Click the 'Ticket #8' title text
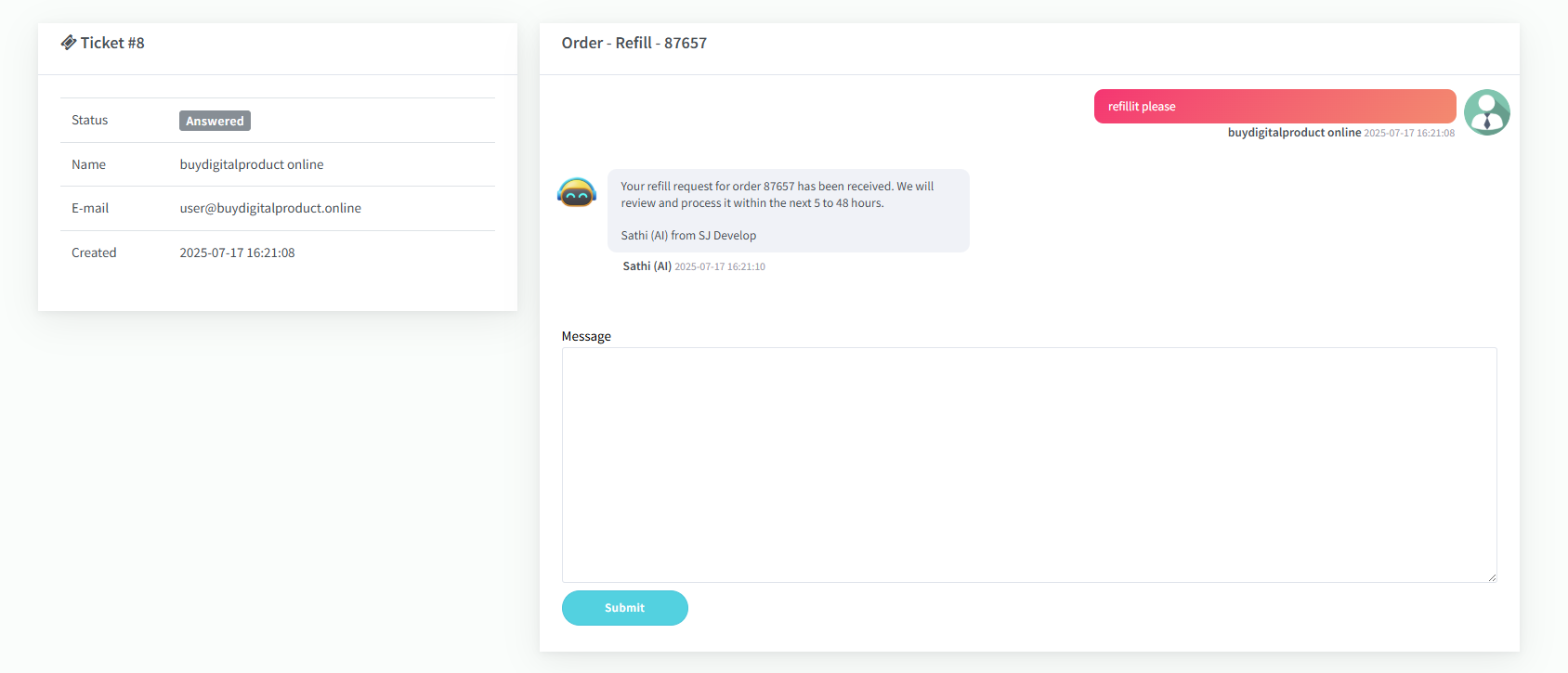Viewport: 1568px width, 673px height. [x=112, y=44]
